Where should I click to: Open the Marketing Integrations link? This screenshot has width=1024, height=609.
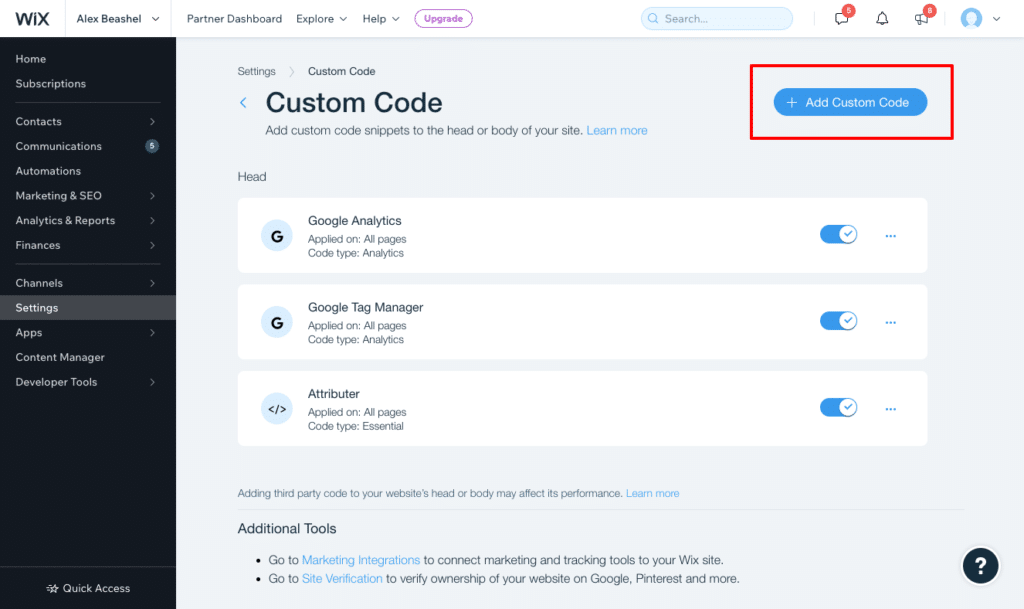click(360, 560)
